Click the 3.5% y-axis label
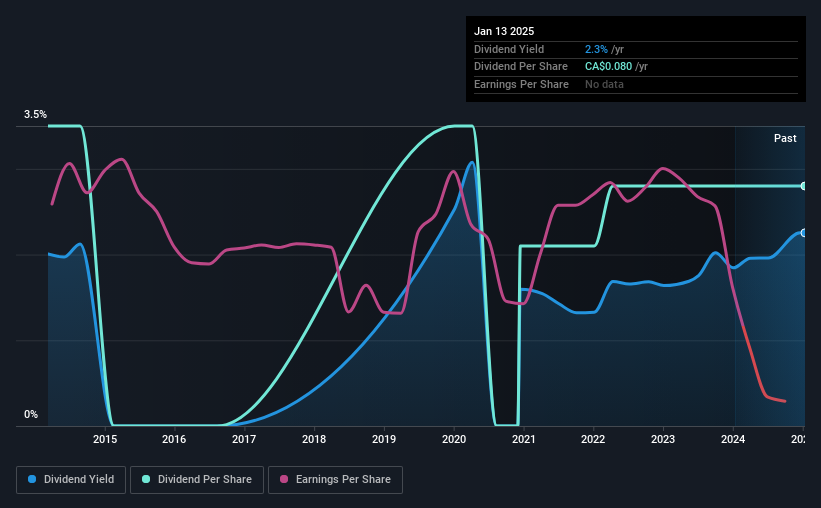Image resolution: width=821 pixels, height=508 pixels. 35,114
